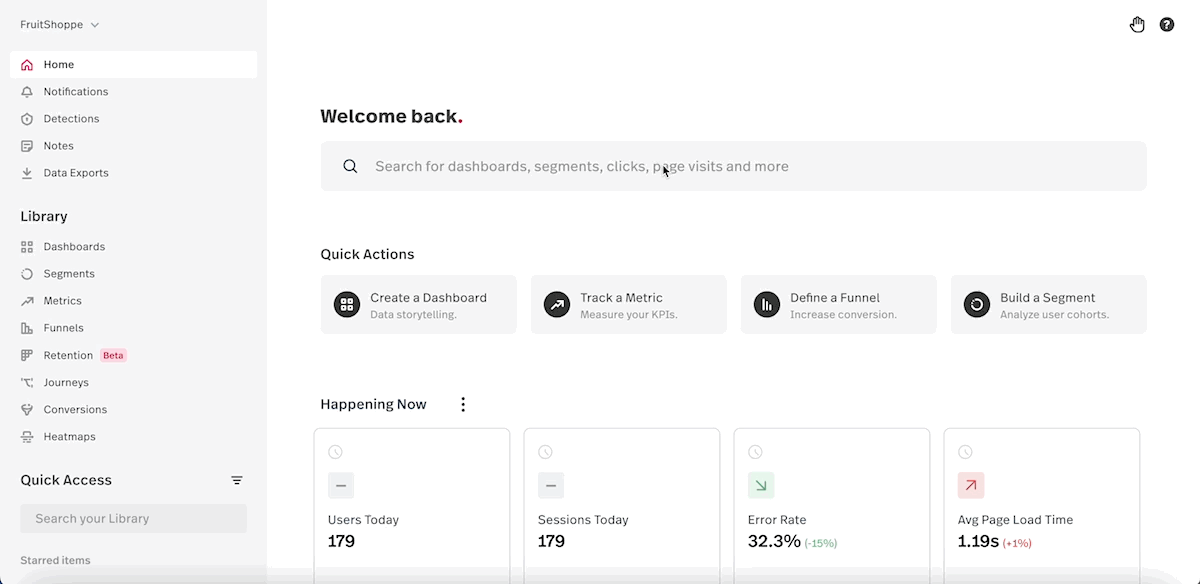Open the Happening Now three-dot menu
Screen dimensions: 1200x584
point(463,405)
